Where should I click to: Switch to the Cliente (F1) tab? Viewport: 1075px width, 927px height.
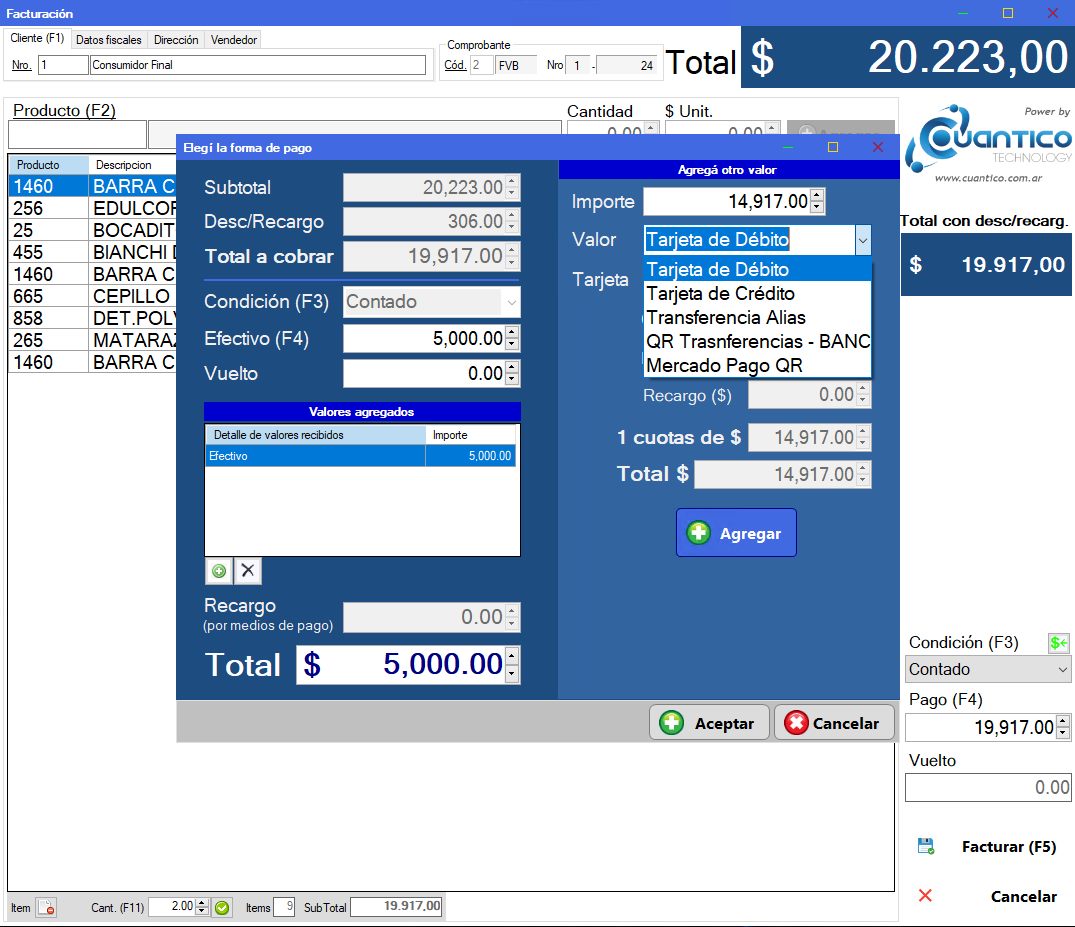[x=37, y=38]
